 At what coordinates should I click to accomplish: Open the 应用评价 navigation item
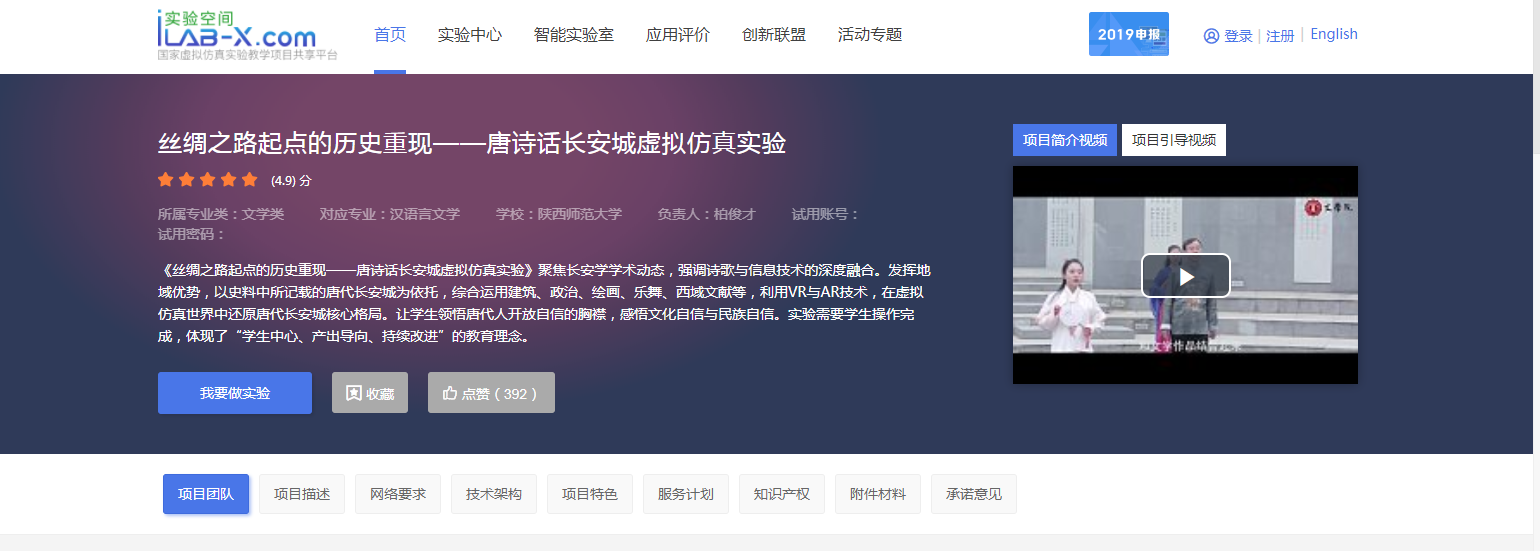pyautogui.click(x=678, y=35)
